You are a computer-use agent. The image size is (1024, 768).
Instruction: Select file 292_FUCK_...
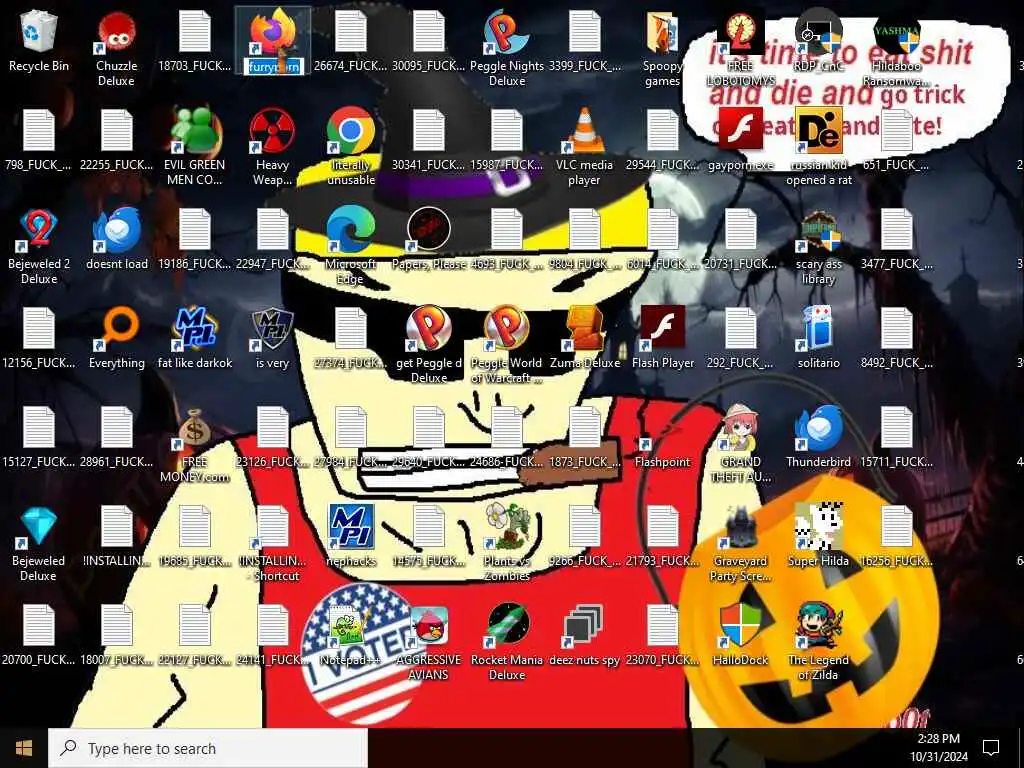coord(741,329)
